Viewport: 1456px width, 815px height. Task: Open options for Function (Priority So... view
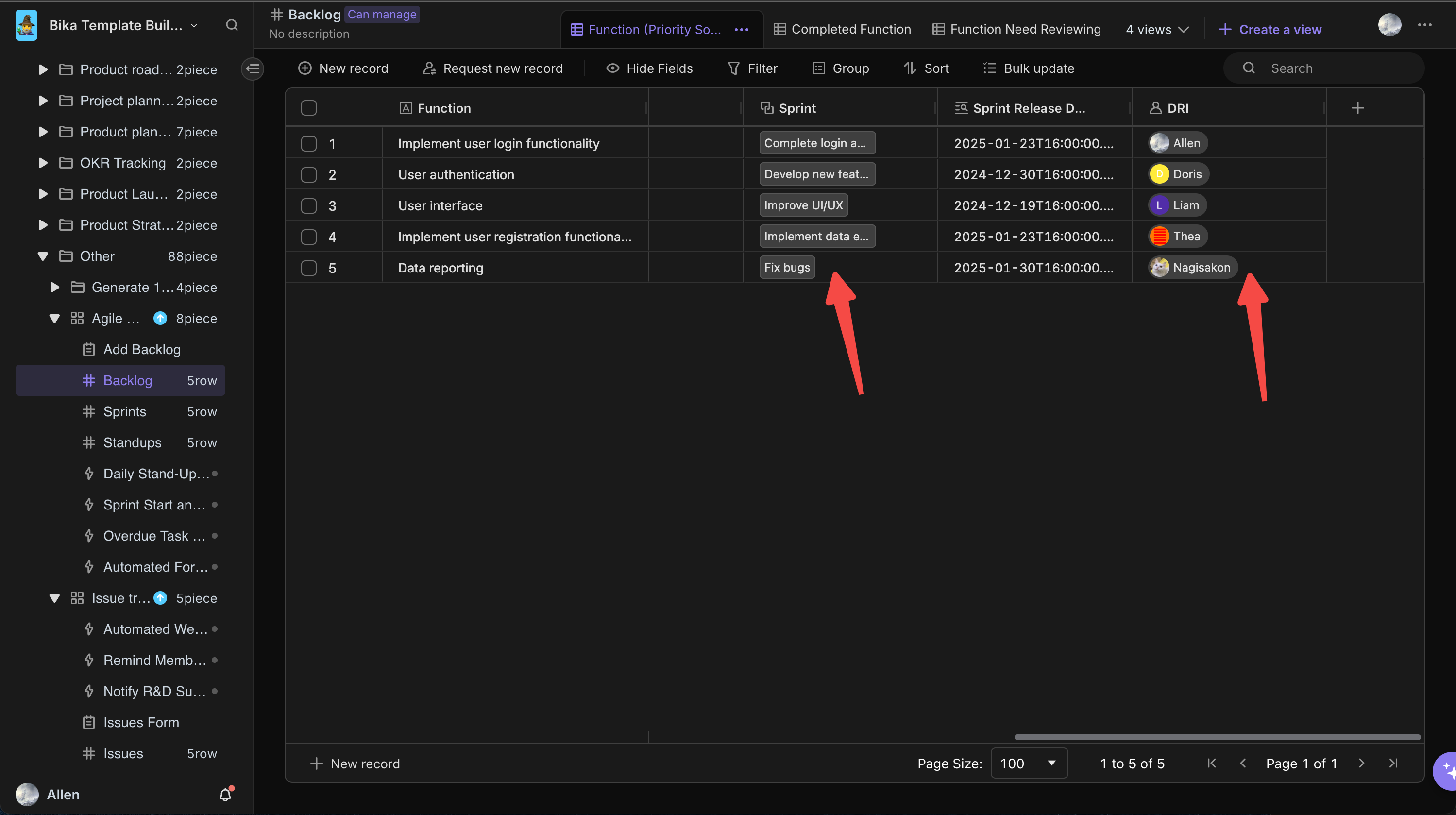tap(741, 30)
